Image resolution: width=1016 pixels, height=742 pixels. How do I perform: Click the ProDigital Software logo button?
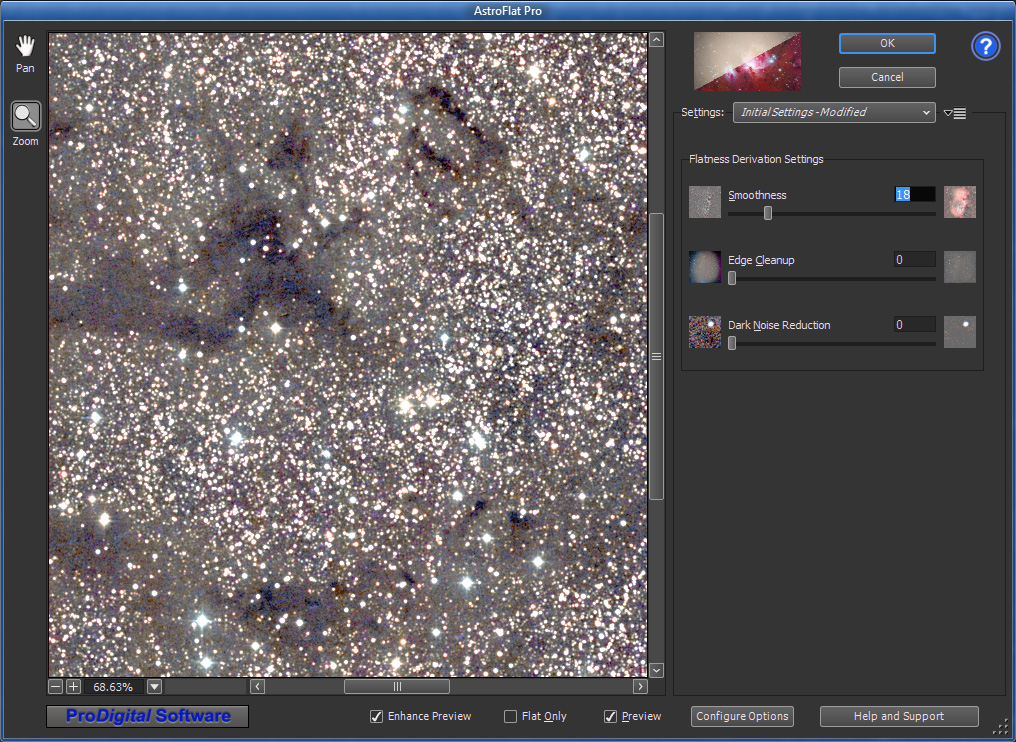point(148,716)
